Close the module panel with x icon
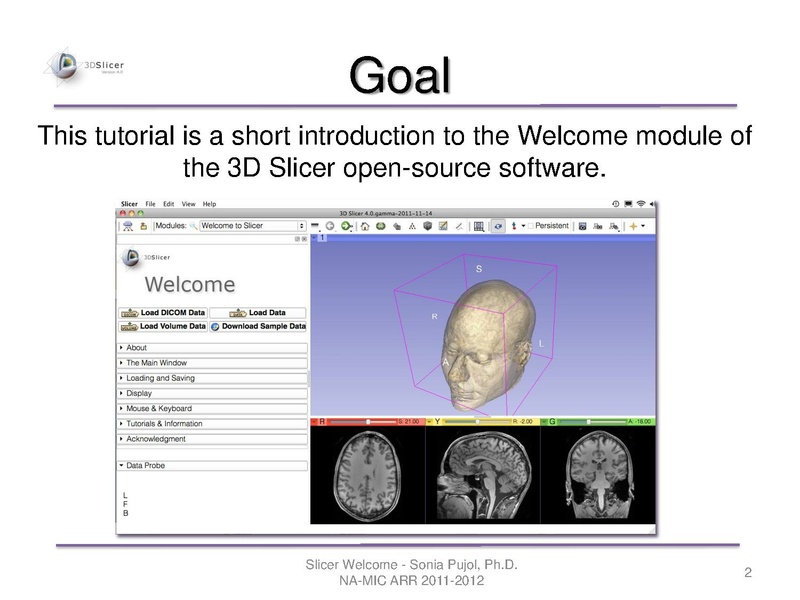800x600 pixels. pos(304,239)
